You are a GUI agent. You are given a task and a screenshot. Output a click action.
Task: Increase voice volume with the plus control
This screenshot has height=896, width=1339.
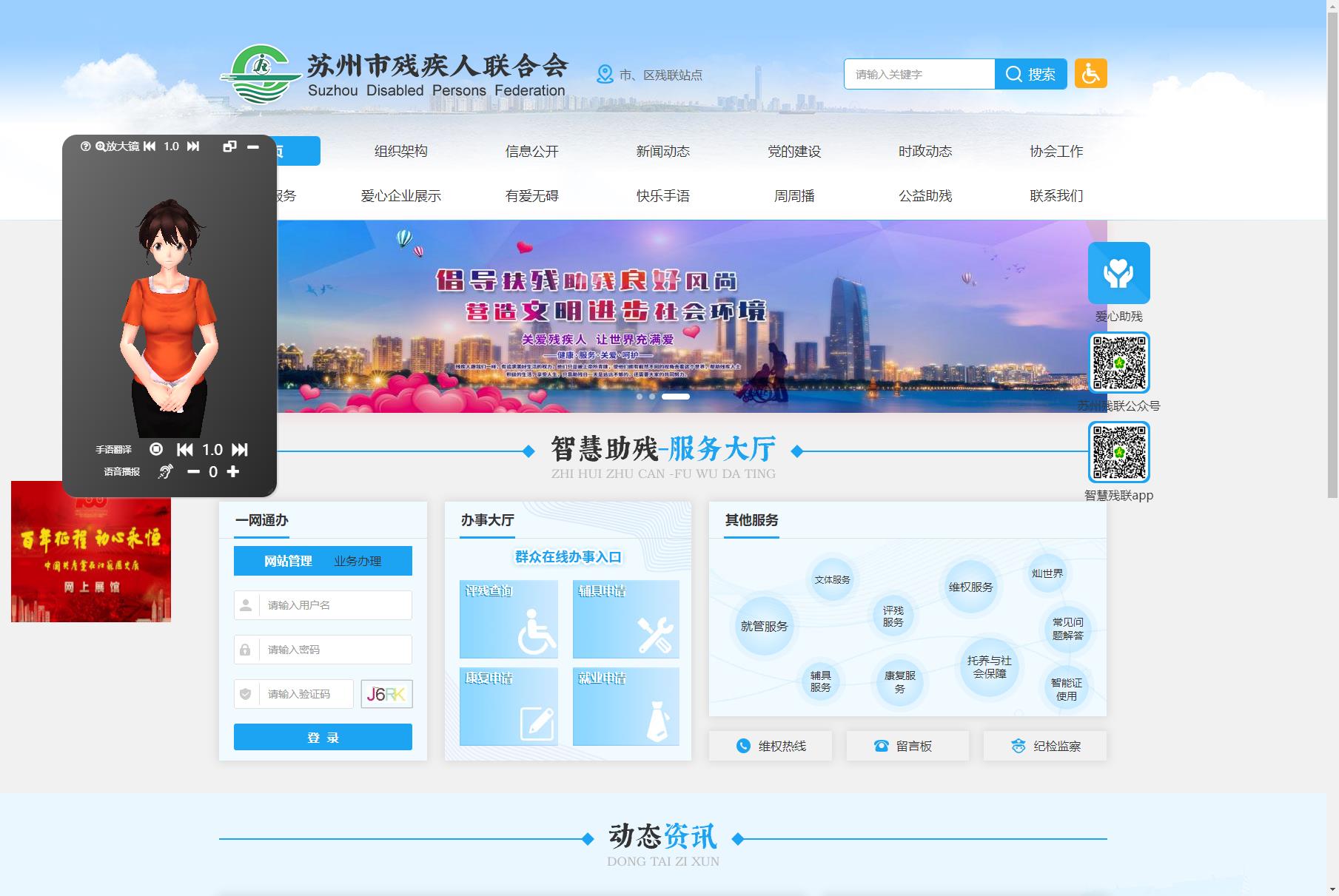tap(233, 471)
